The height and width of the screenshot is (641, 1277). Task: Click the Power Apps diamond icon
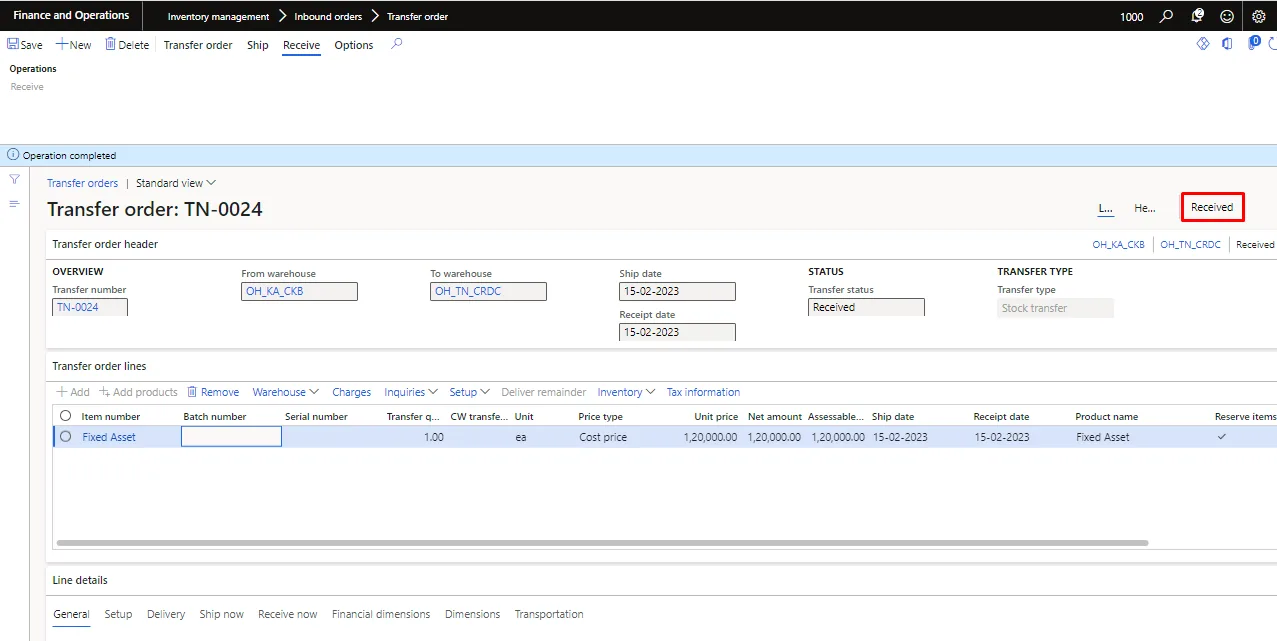(x=1203, y=44)
